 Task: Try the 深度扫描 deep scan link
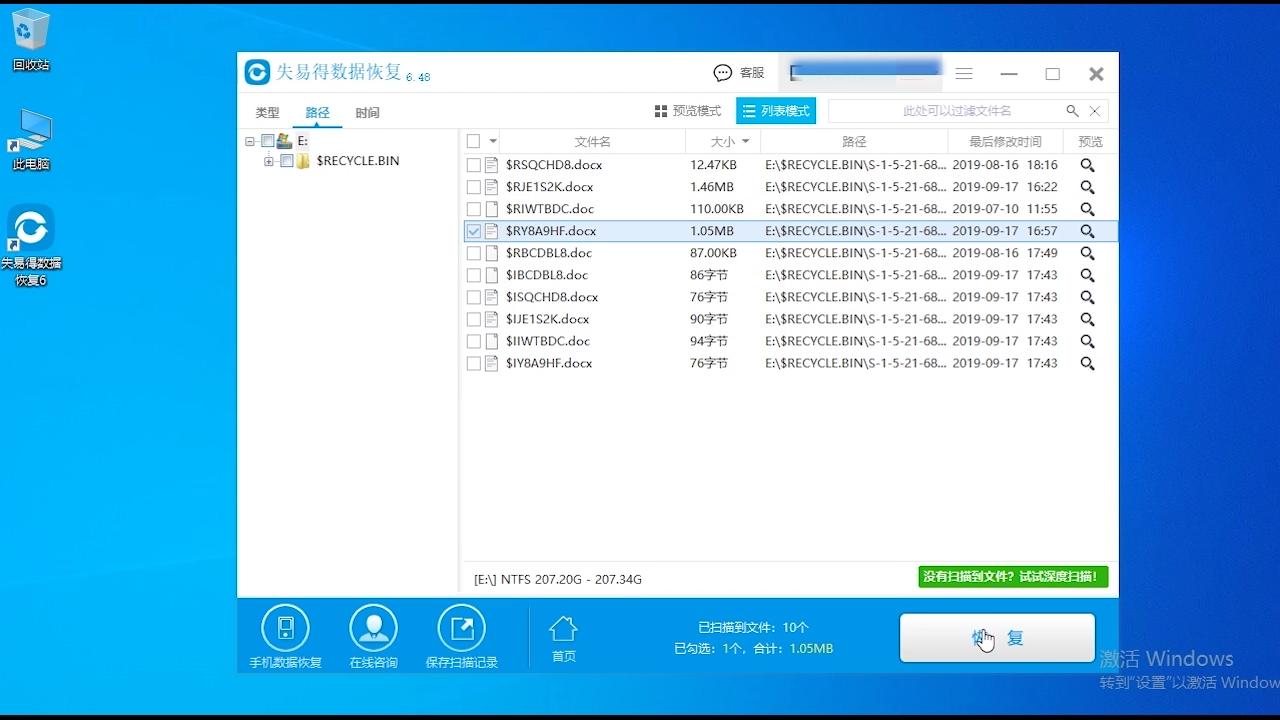1013,577
